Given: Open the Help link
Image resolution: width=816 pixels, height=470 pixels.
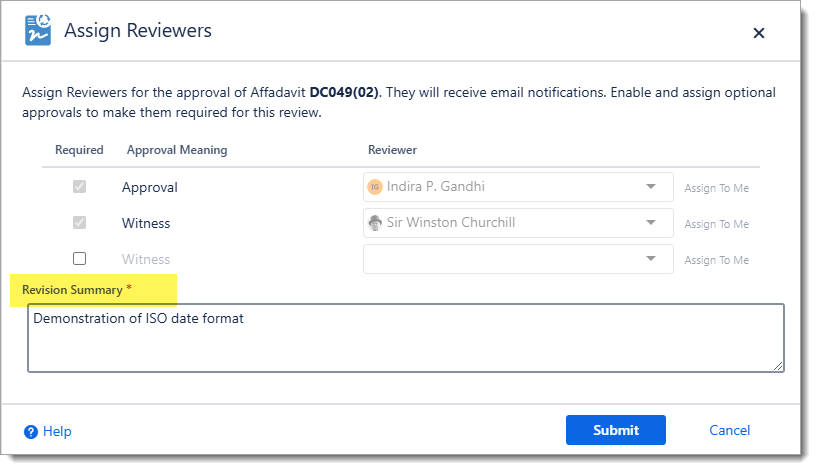Looking at the screenshot, I should 57,432.
